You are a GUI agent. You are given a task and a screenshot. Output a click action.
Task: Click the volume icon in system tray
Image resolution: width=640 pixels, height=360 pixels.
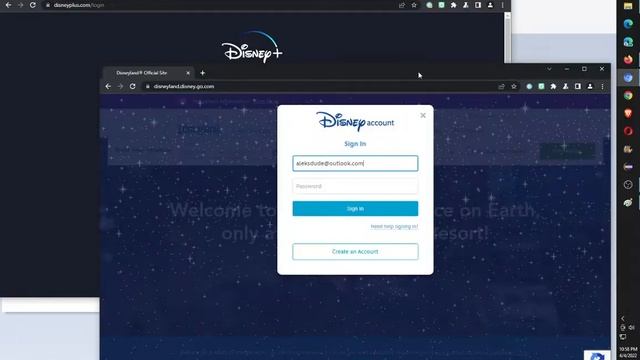[x=632, y=327]
